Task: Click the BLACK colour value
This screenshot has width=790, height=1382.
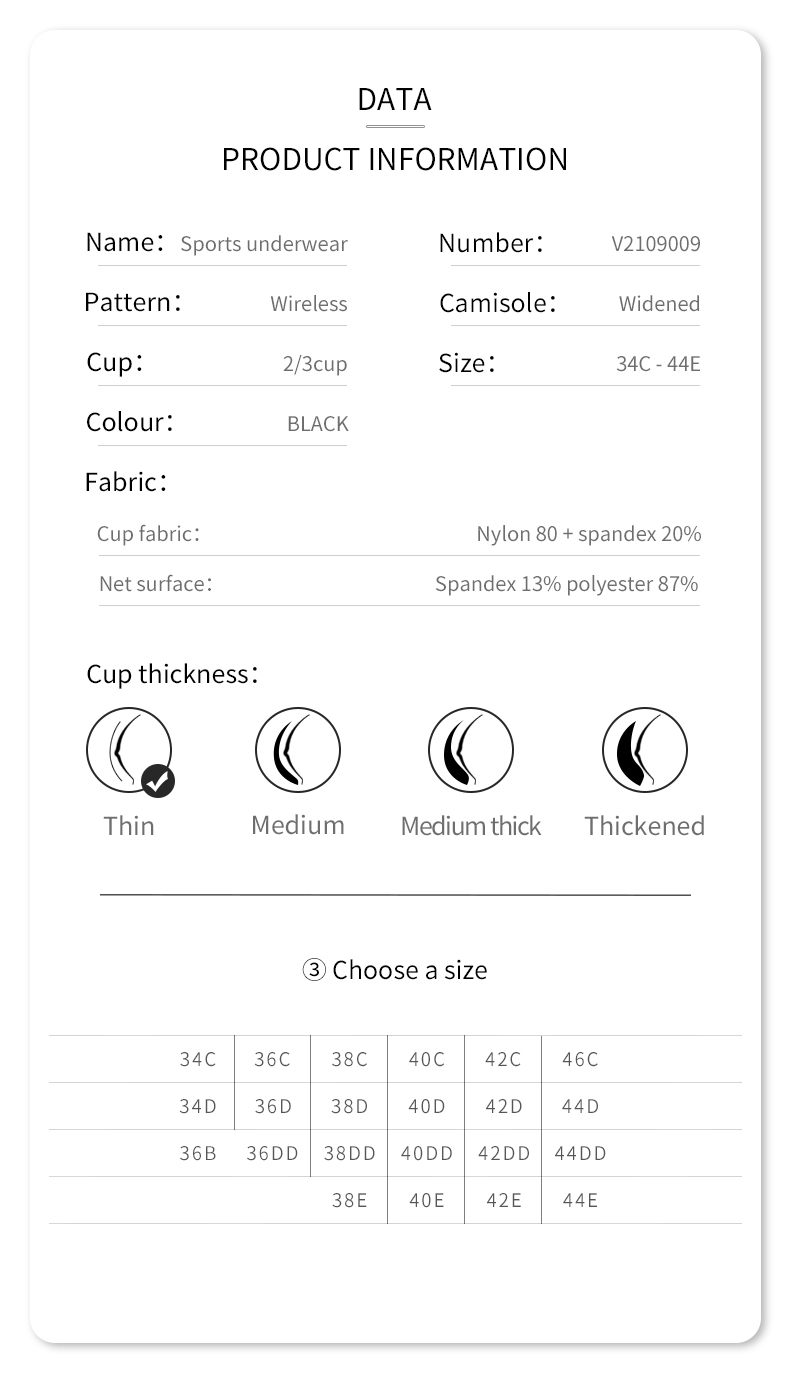Action: [x=317, y=424]
